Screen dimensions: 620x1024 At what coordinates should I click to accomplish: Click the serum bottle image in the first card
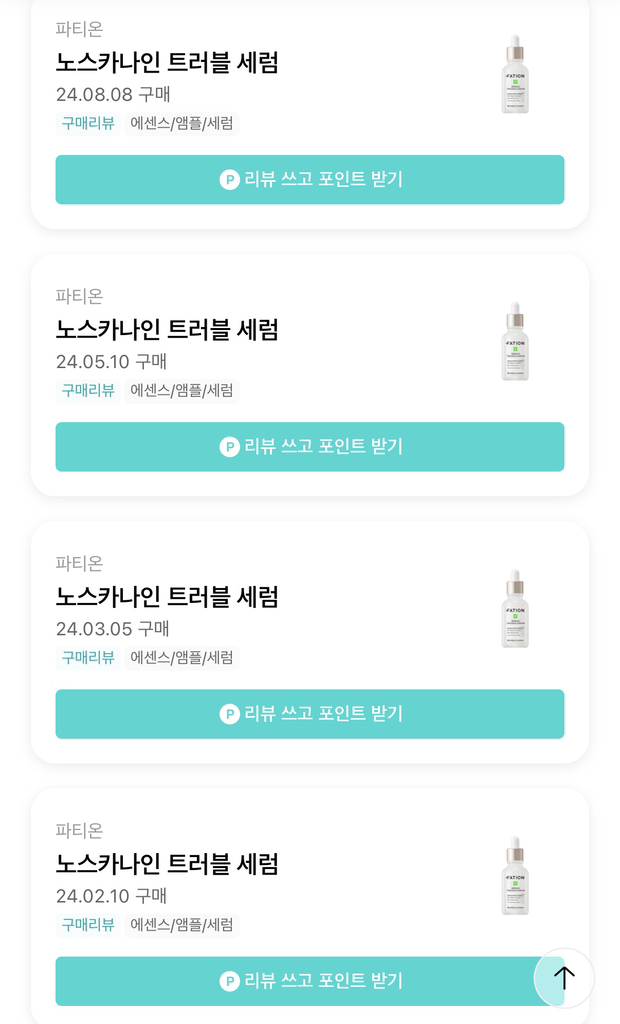point(514,75)
